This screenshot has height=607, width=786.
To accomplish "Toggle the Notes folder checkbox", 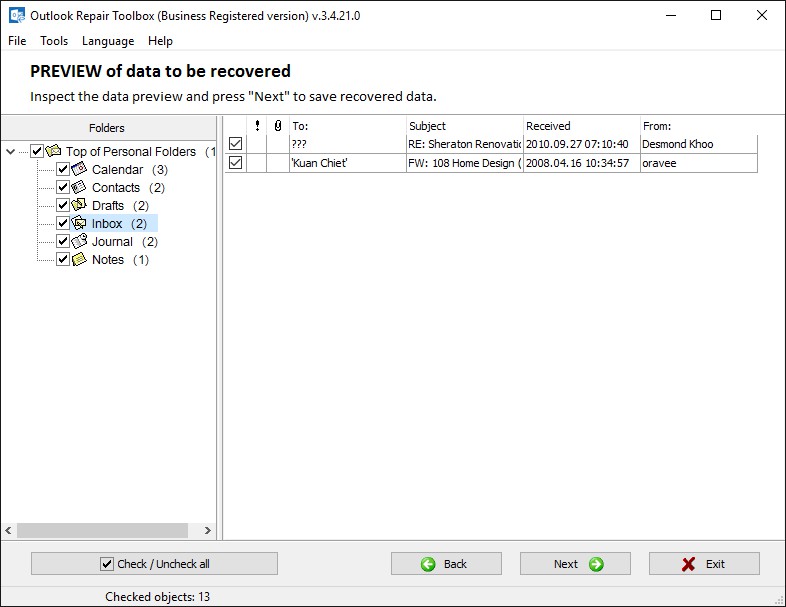I will 63,259.
